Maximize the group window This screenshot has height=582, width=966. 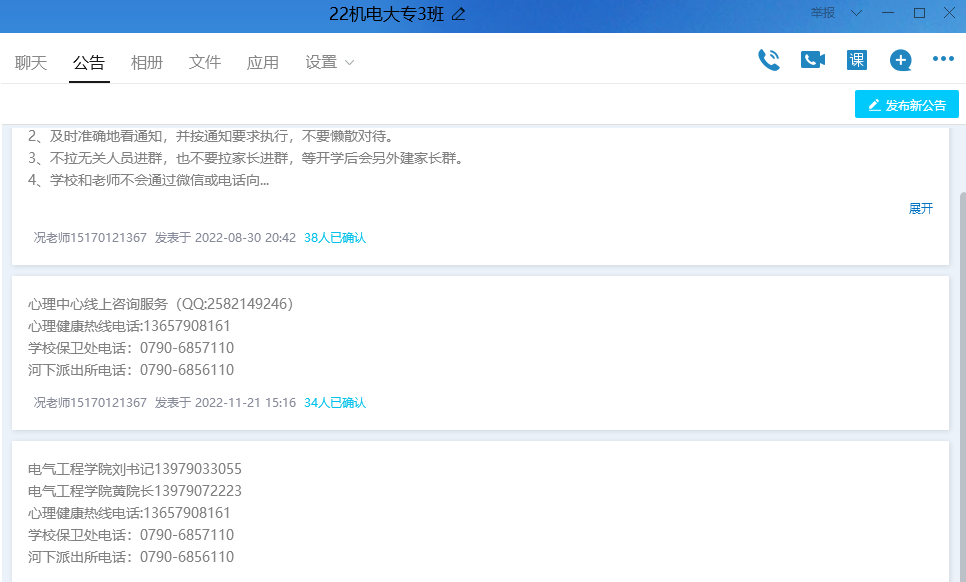click(x=920, y=13)
